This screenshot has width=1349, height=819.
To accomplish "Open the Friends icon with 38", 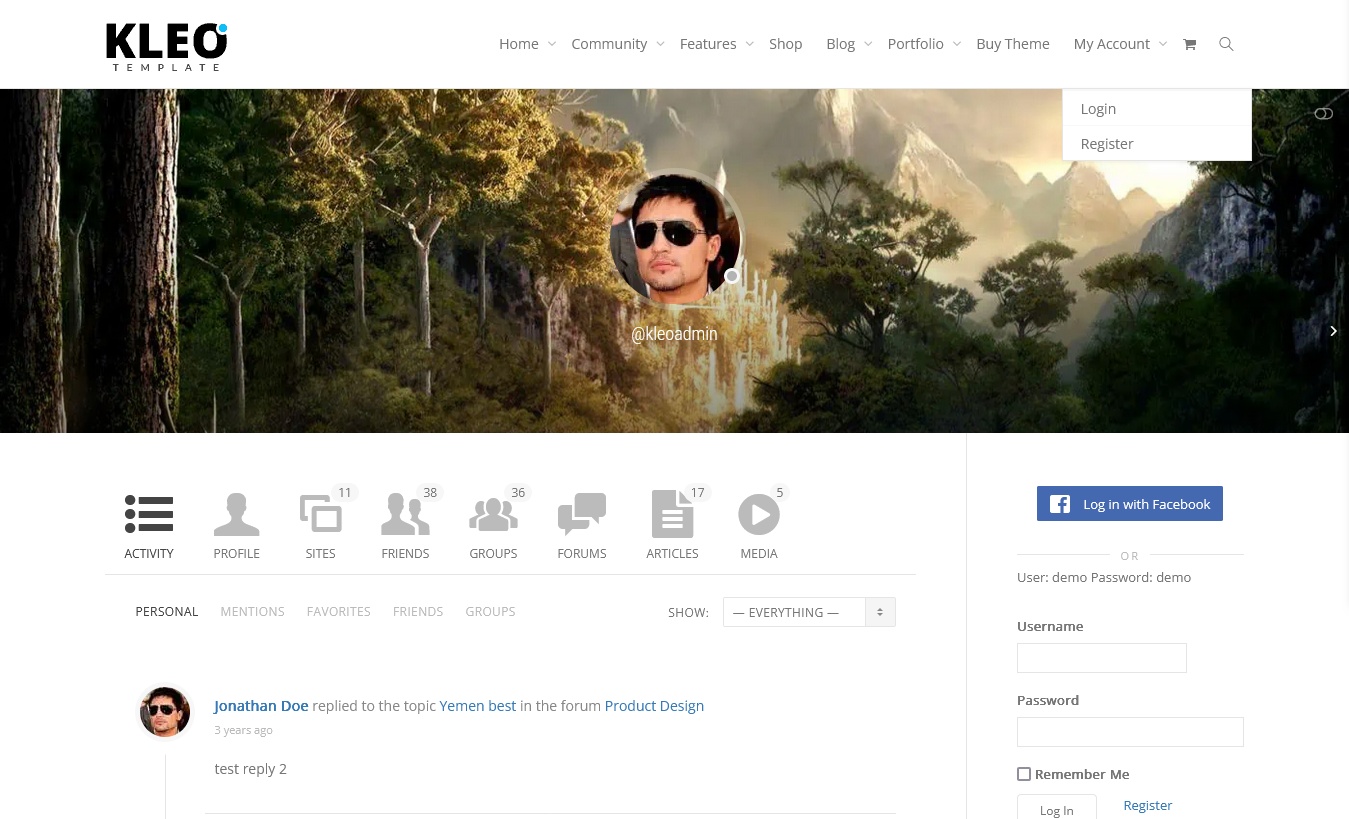I will coord(405,515).
